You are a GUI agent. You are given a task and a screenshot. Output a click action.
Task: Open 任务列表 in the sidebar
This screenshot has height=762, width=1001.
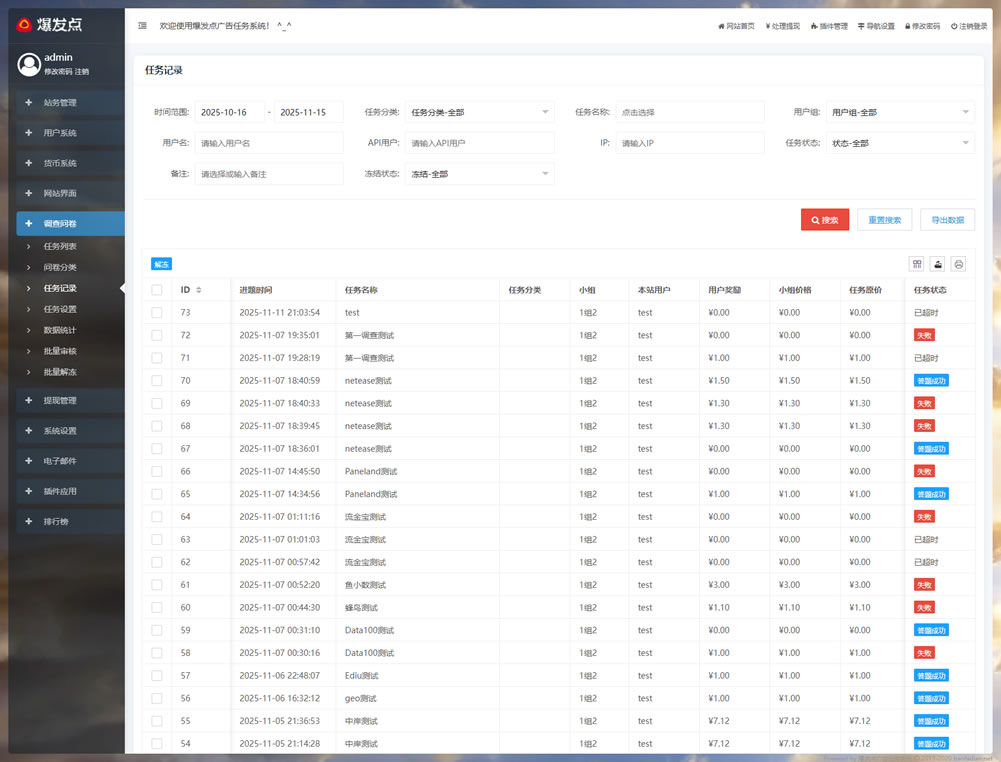click(x=60, y=246)
